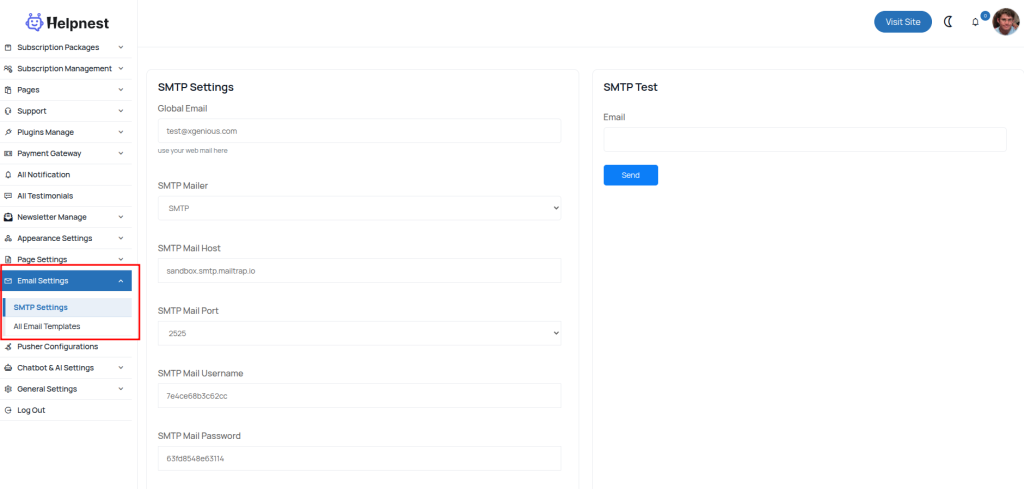Click the Newsletter Manage envelope icon
Viewport: 1024px width, 489px height.
[8, 217]
